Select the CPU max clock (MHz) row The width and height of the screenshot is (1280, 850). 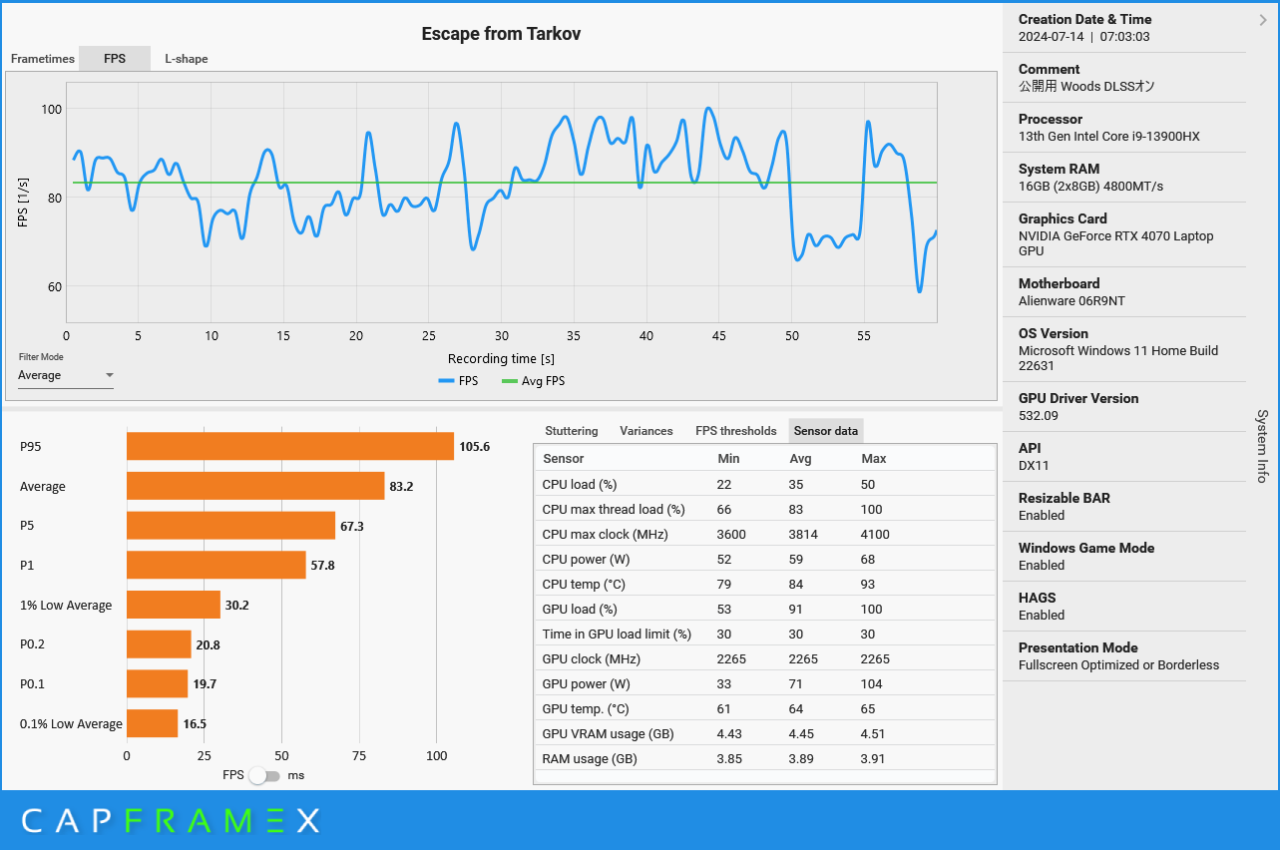(x=765, y=534)
